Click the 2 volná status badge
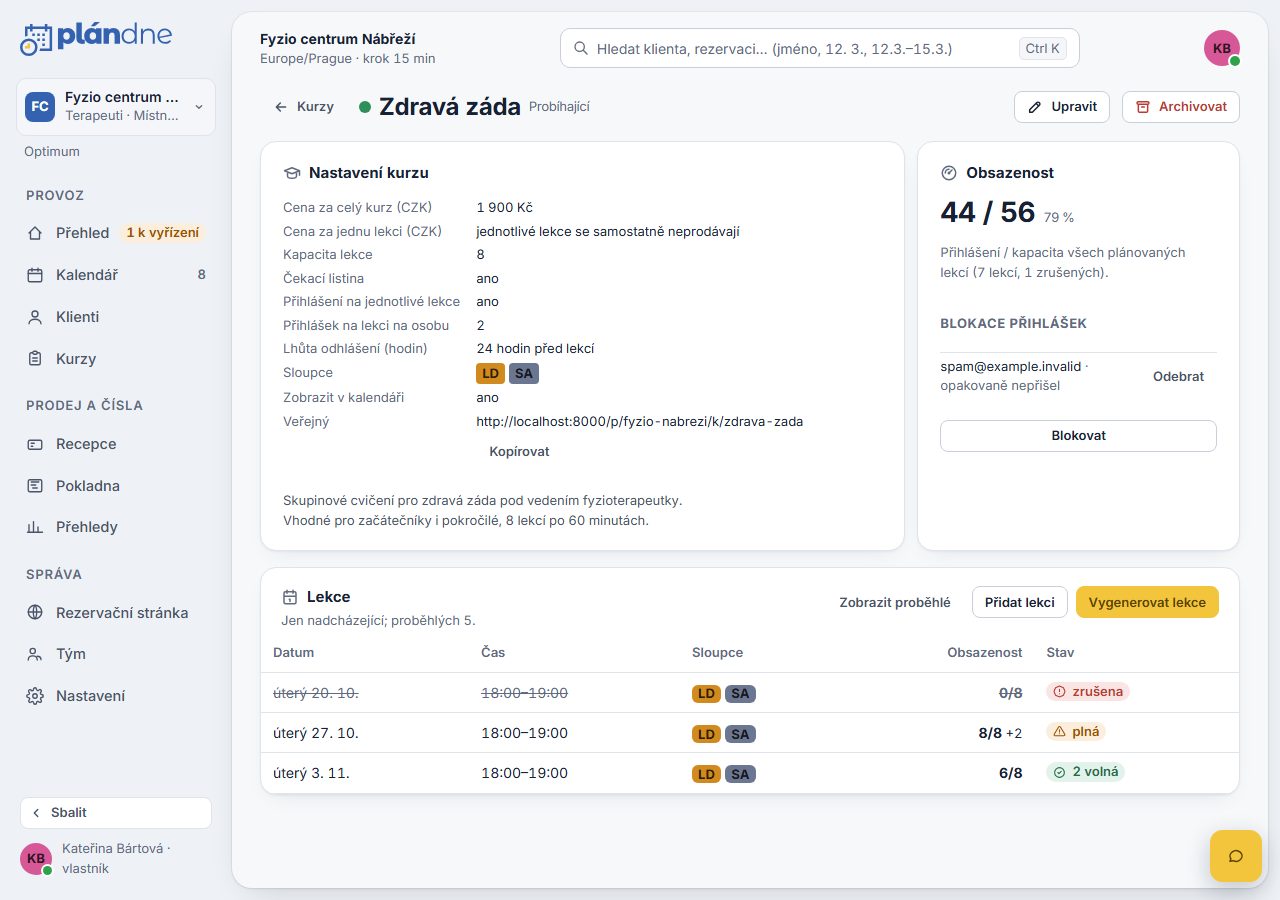 [1086, 771]
